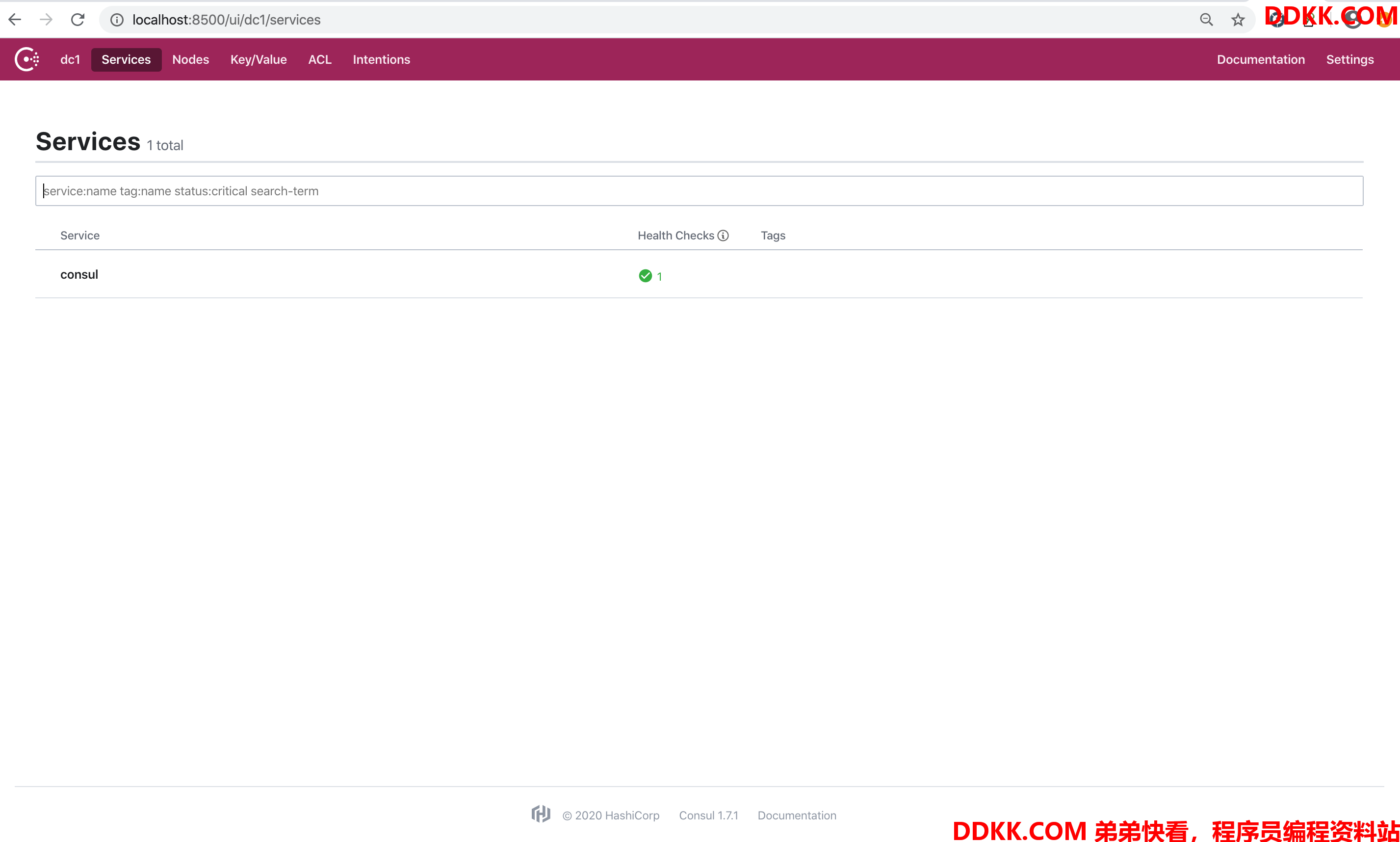Open the dc1 datacenter selector
The height and width of the screenshot is (842, 1400).
[70, 59]
